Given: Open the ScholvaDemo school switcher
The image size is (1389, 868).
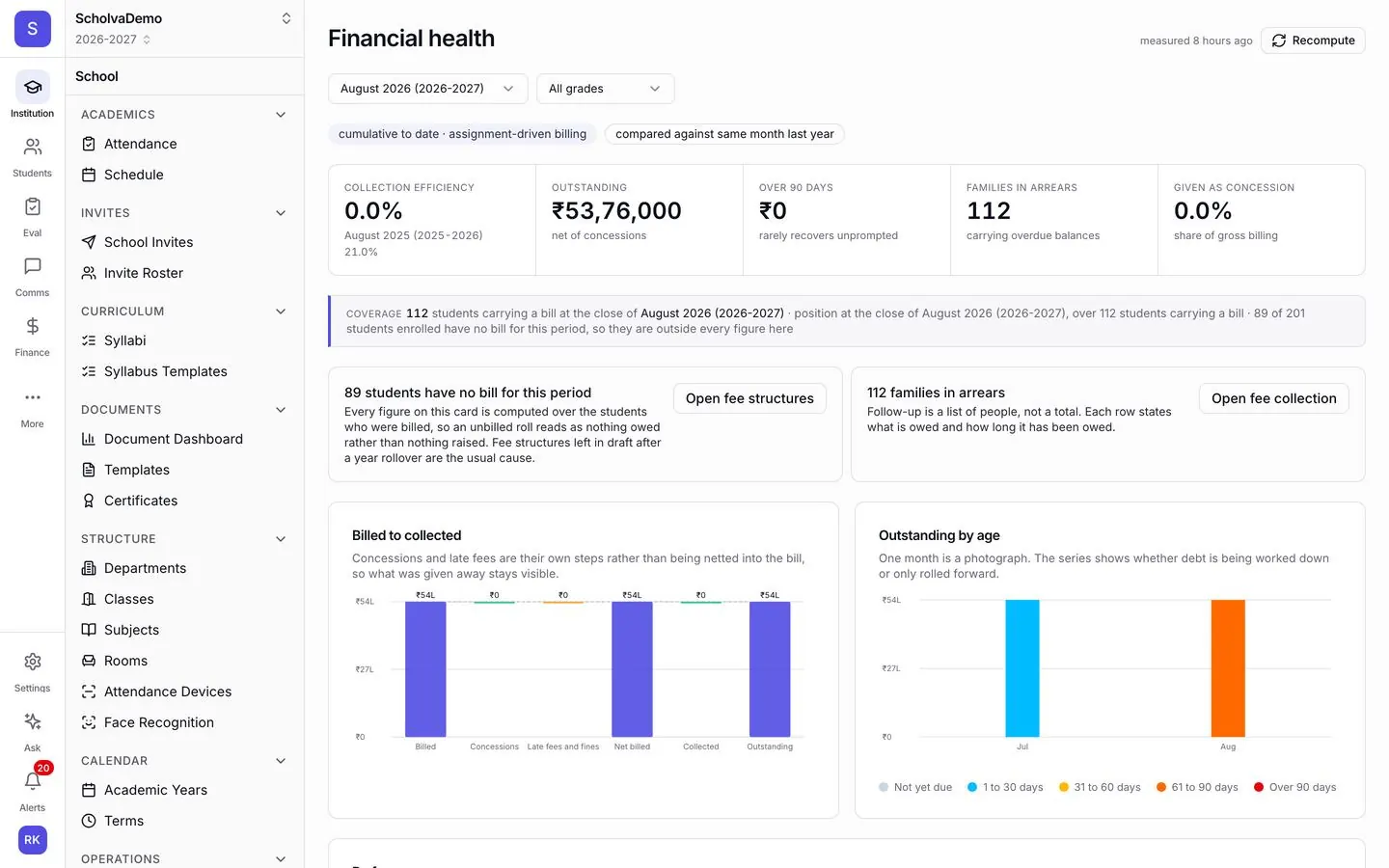Looking at the screenshot, I should (x=183, y=18).
